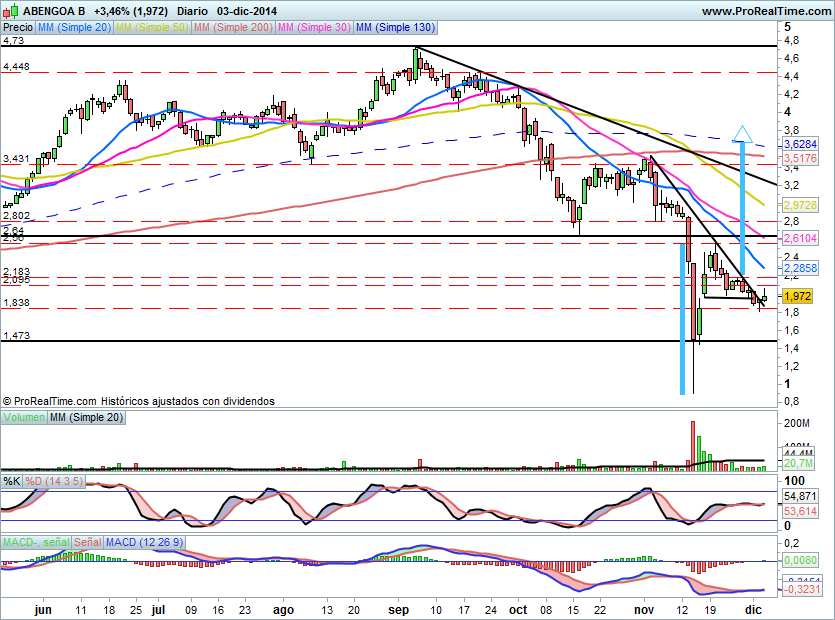Image resolution: width=835 pixels, height=620 pixels.
Task: Open the MM (Simple 30) indicator label
Action: click(312, 28)
